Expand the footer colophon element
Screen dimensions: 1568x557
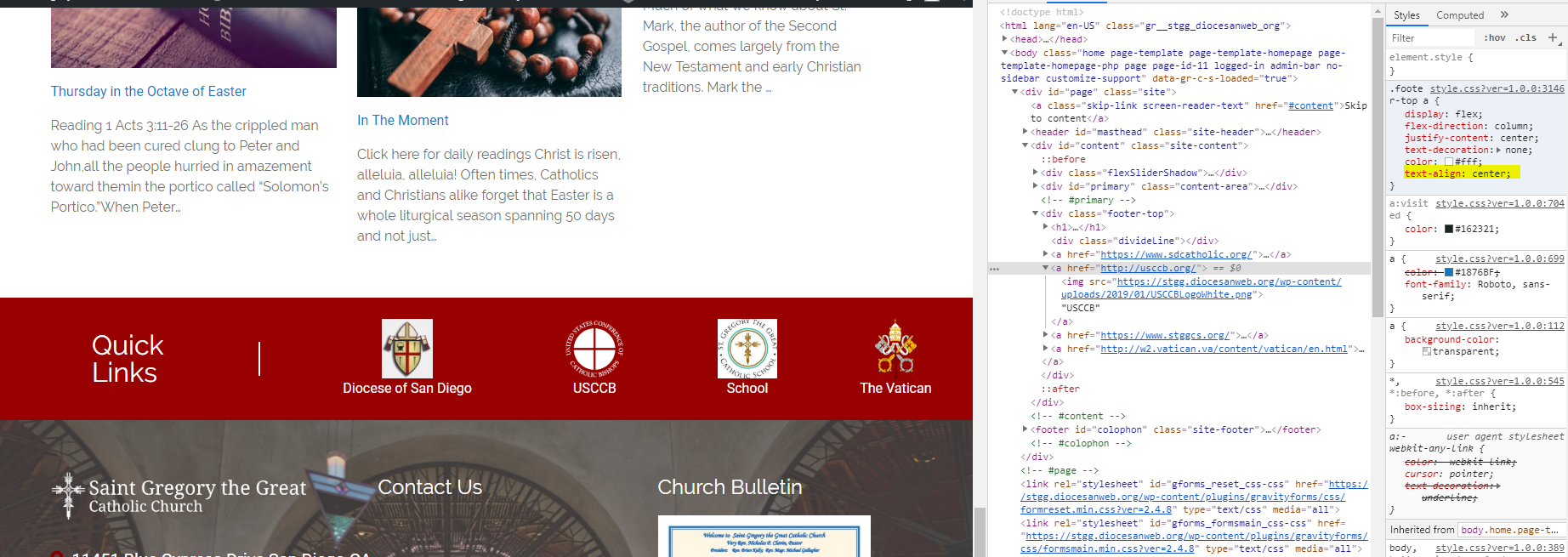click(1025, 429)
